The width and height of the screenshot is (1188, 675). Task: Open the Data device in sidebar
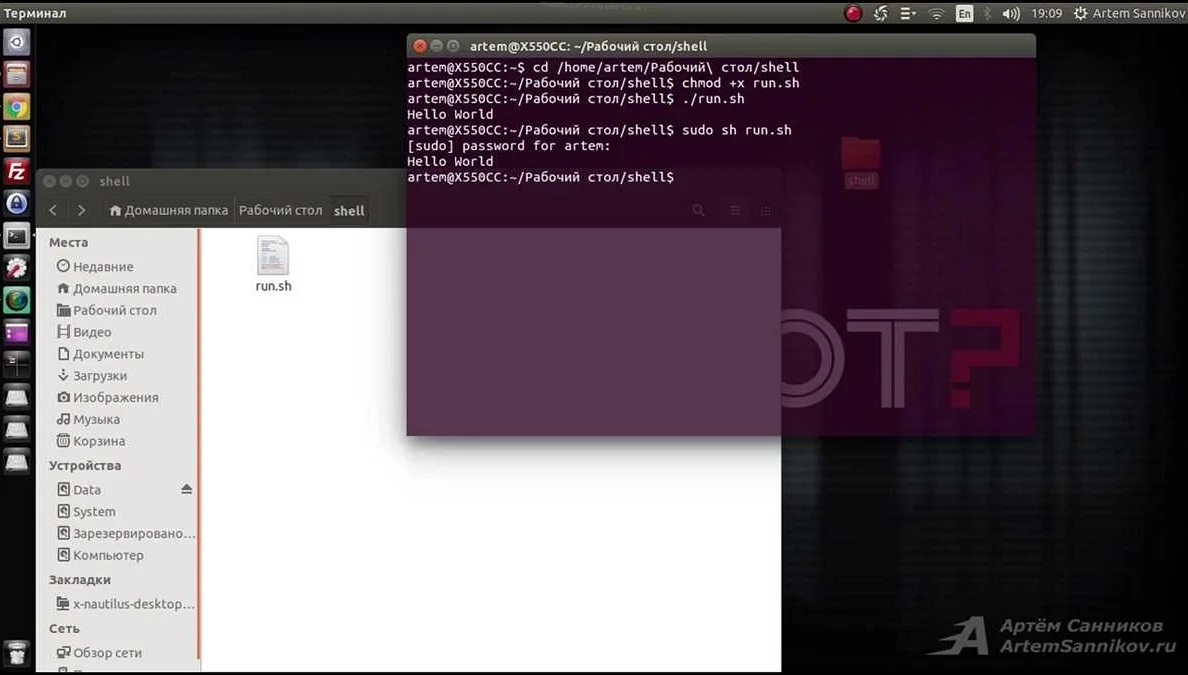tap(79, 490)
